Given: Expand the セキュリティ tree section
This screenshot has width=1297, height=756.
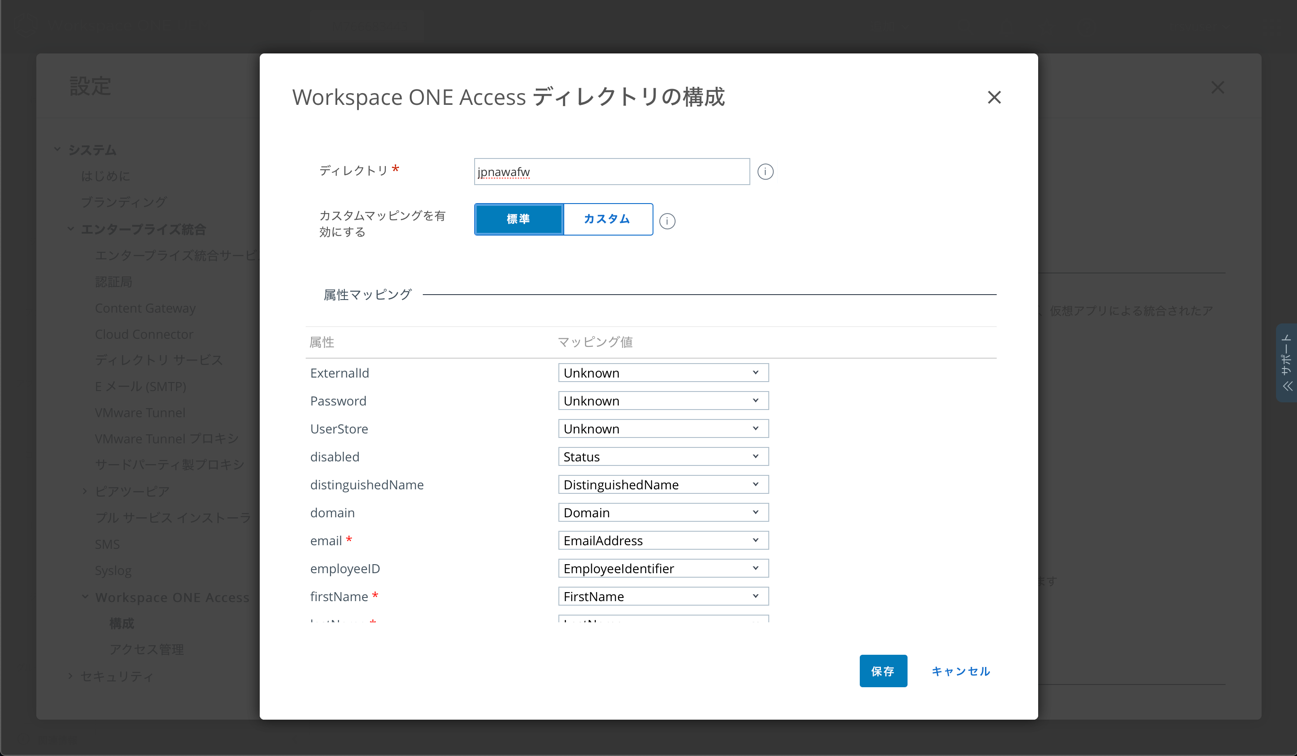Looking at the screenshot, I should coord(71,676).
